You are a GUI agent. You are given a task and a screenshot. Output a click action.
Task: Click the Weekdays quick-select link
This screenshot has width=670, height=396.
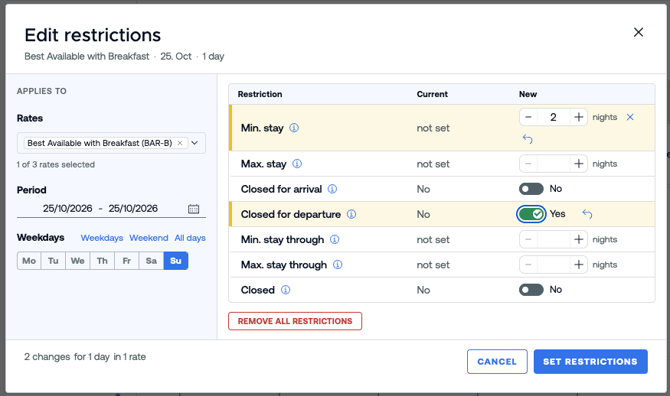102,238
